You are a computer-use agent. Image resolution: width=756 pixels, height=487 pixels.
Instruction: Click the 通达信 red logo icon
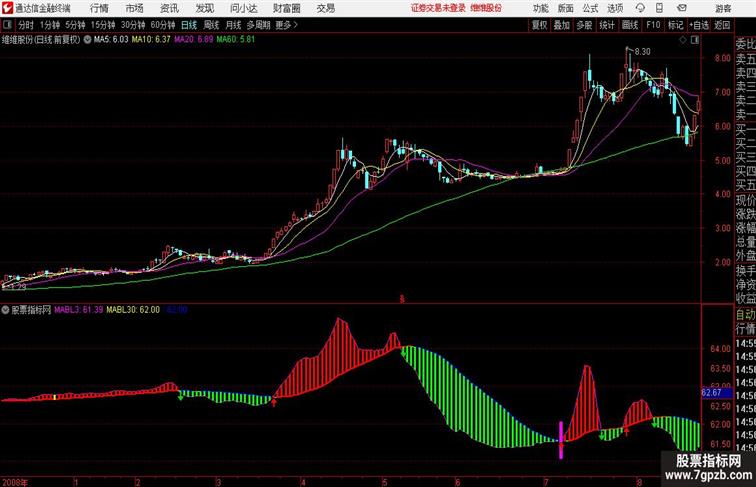tap(7, 8)
